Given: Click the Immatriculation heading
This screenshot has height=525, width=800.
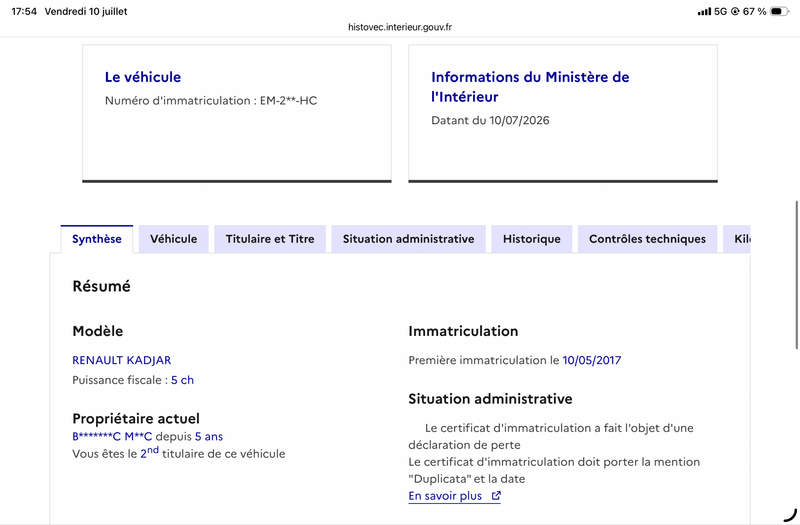Looking at the screenshot, I should (463, 331).
